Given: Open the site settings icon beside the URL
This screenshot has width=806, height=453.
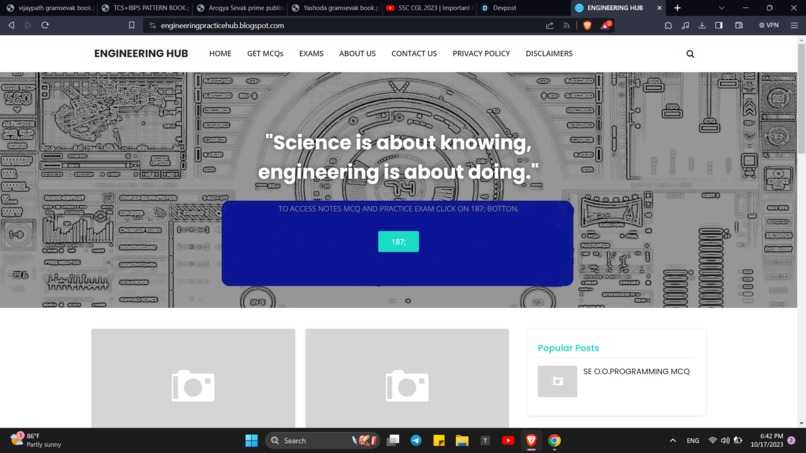Looking at the screenshot, I should [x=152, y=25].
